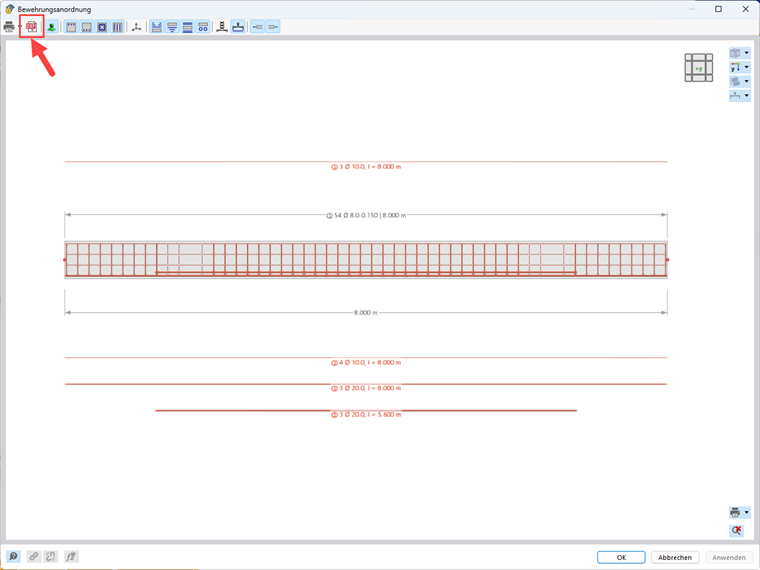The image size is (760, 570).
Task: Click the +y view cube navigator
Action: 698,68
